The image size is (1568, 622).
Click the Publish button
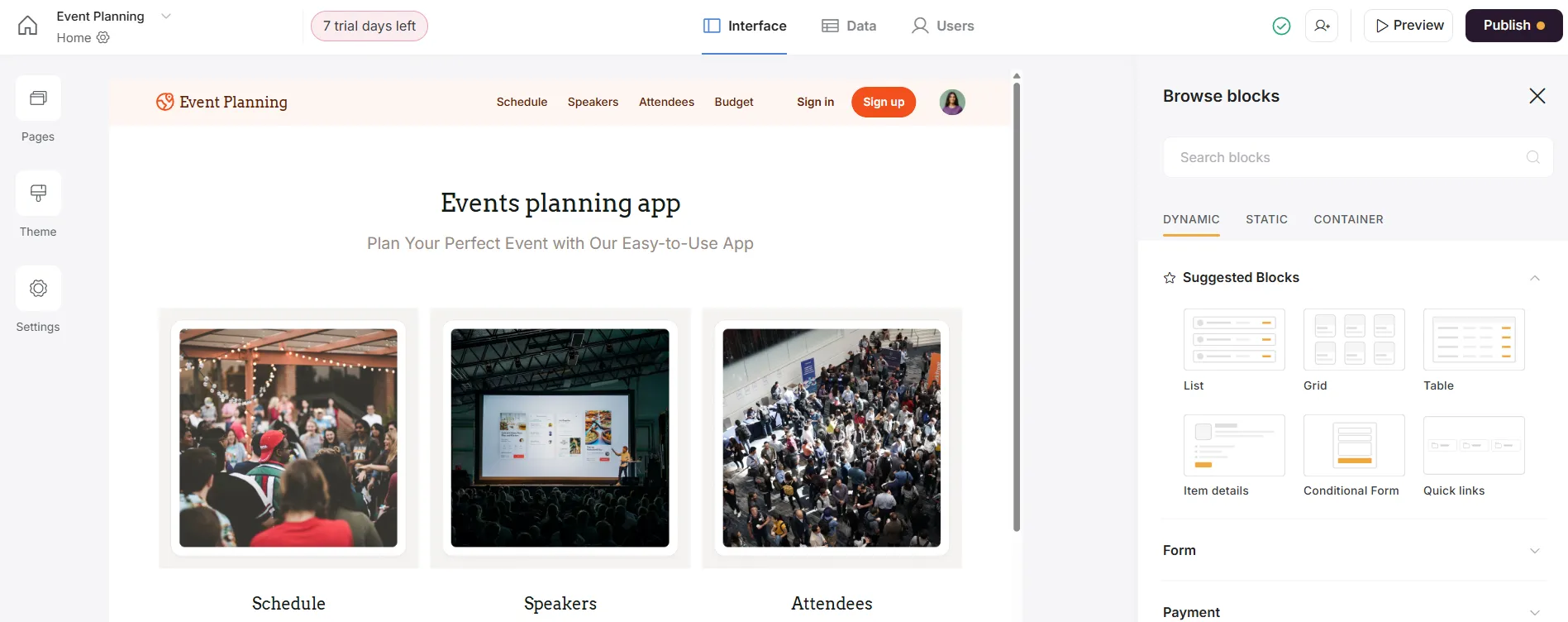pyautogui.click(x=1513, y=26)
